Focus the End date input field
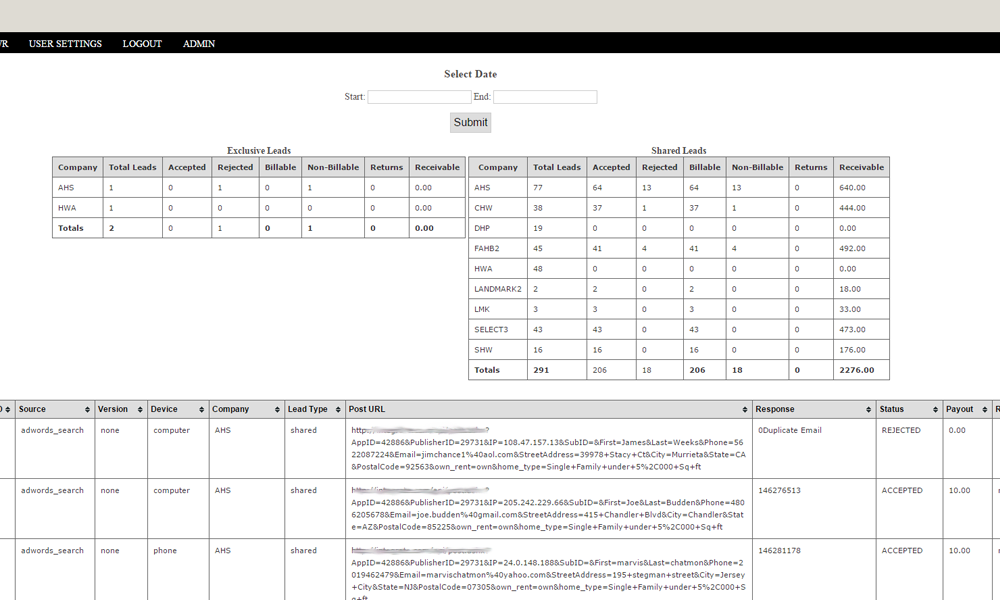Screen dimensions: 1000x600 coord(545,97)
